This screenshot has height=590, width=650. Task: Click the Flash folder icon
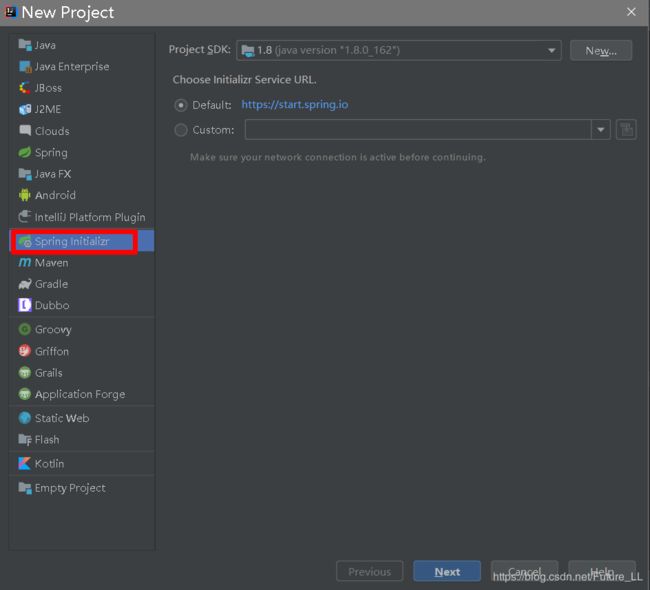coord(25,439)
